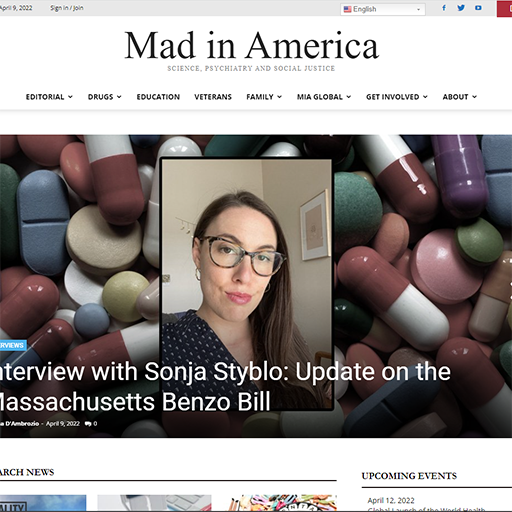Image resolution: width=512 pixels, height=512 pixels.
Task: Open the second Research News thumbnail
Action: point(154,503)
